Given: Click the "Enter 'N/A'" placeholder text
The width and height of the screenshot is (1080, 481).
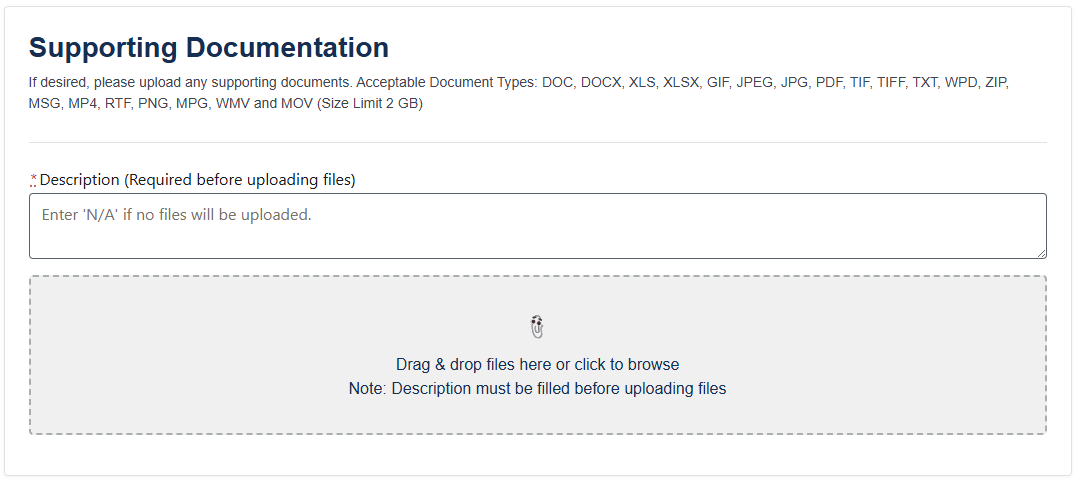Looking at the screenshot, I should 177,215.
